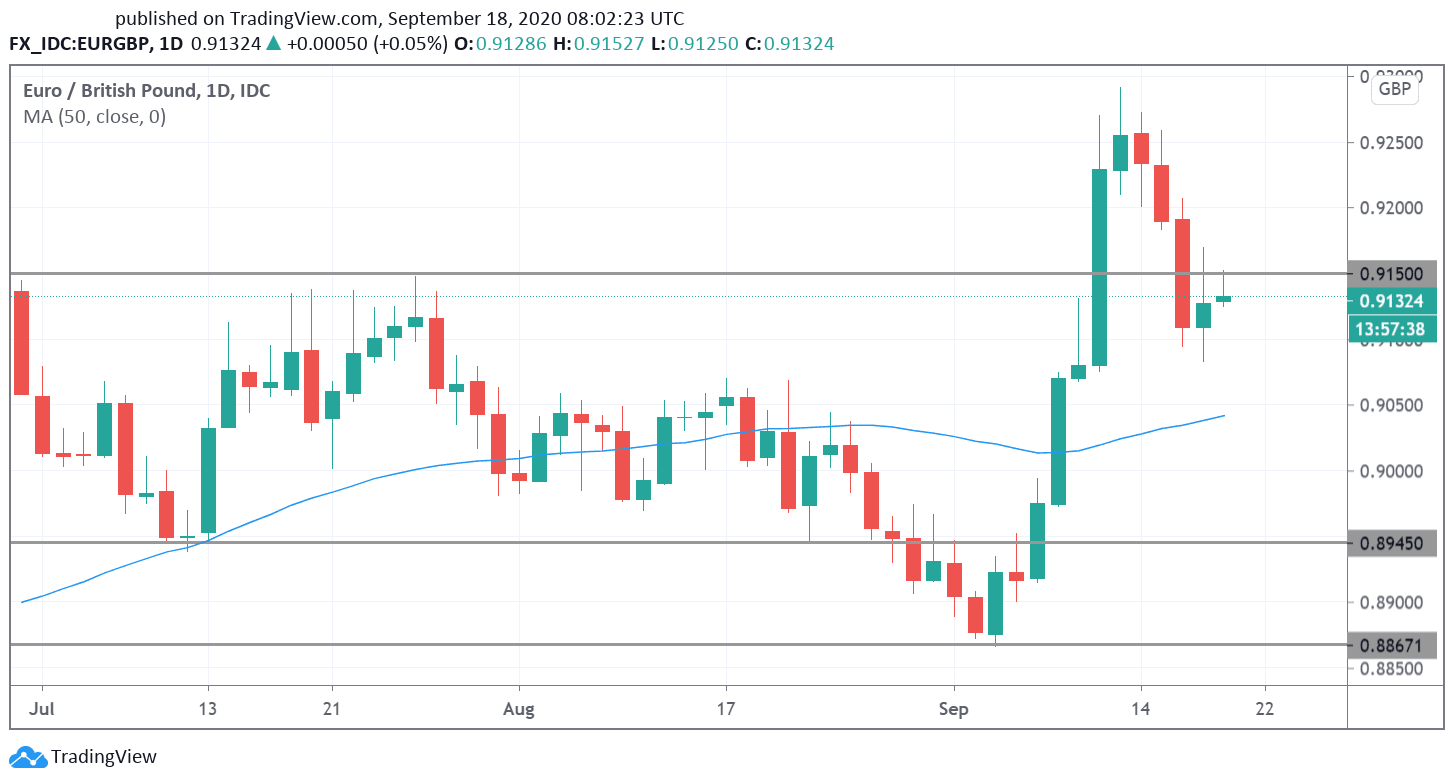1454x784 pixels.
Task: Click the TradingView cloud logo icon
Action: click(x=27, y=757)
